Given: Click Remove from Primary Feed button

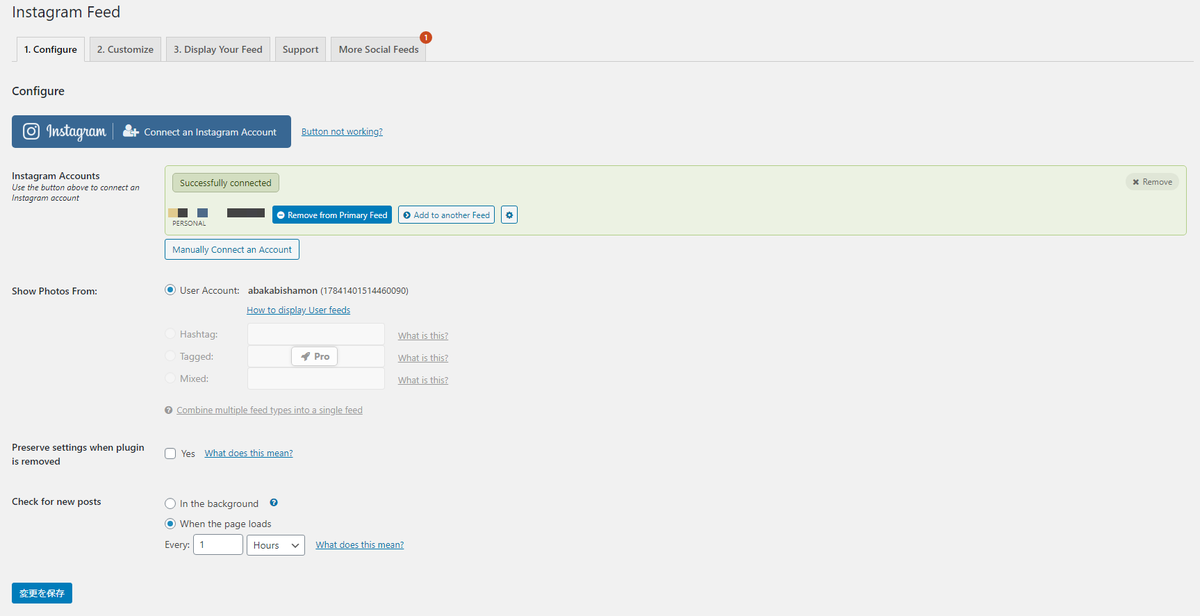Looking at the screenshot, I should point(332,215).
